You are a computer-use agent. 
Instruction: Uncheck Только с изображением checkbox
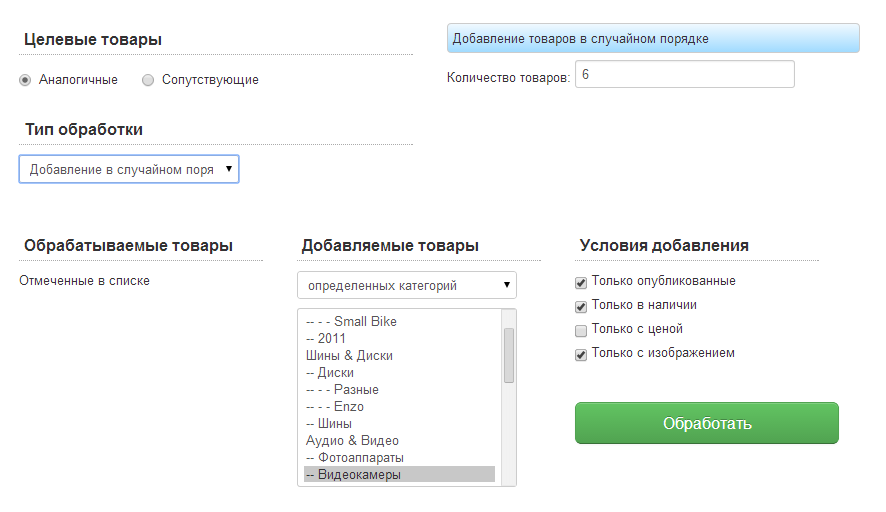click(x=581, y=354)
